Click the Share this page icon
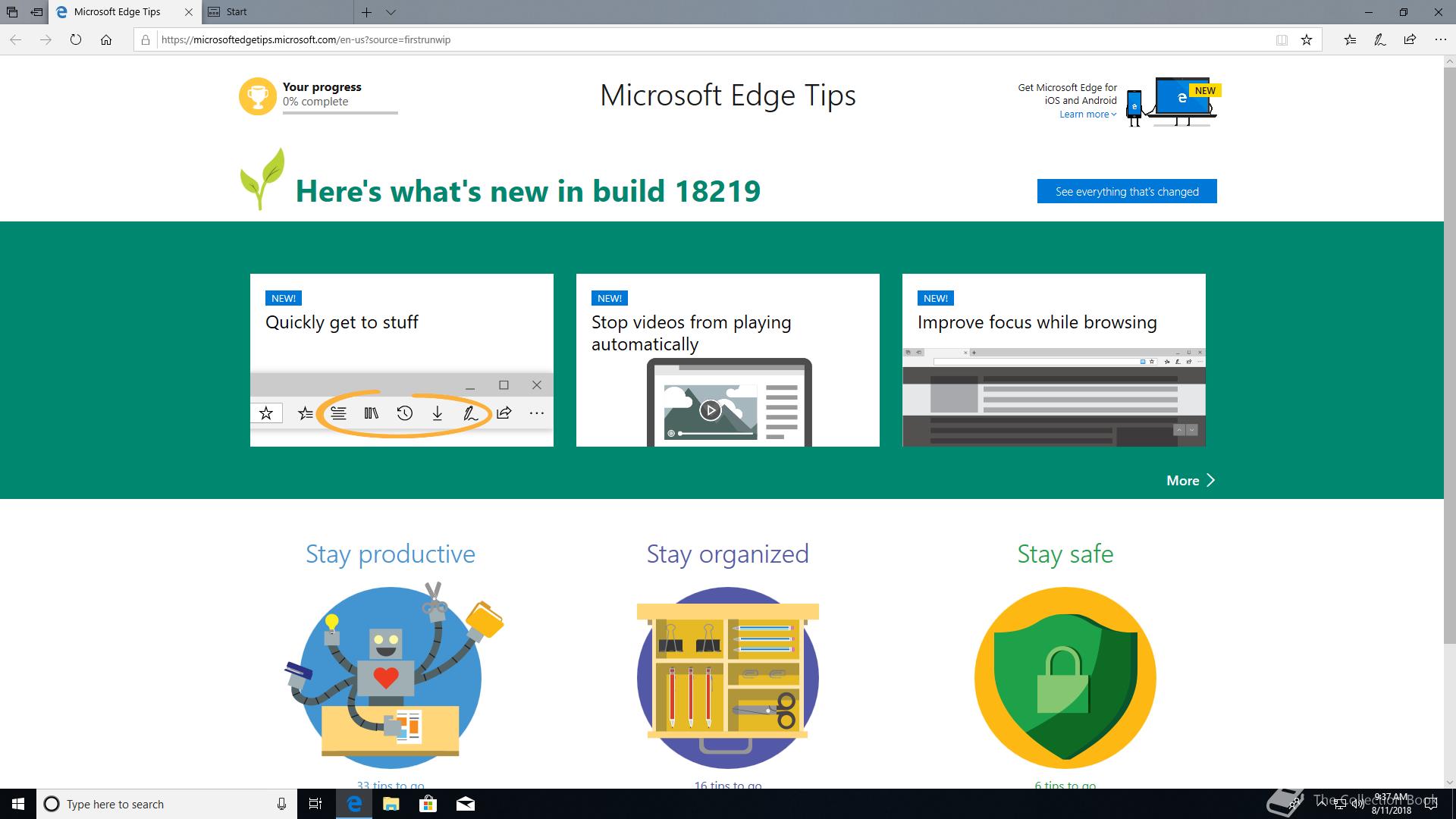 click(x=1410, y=40)
